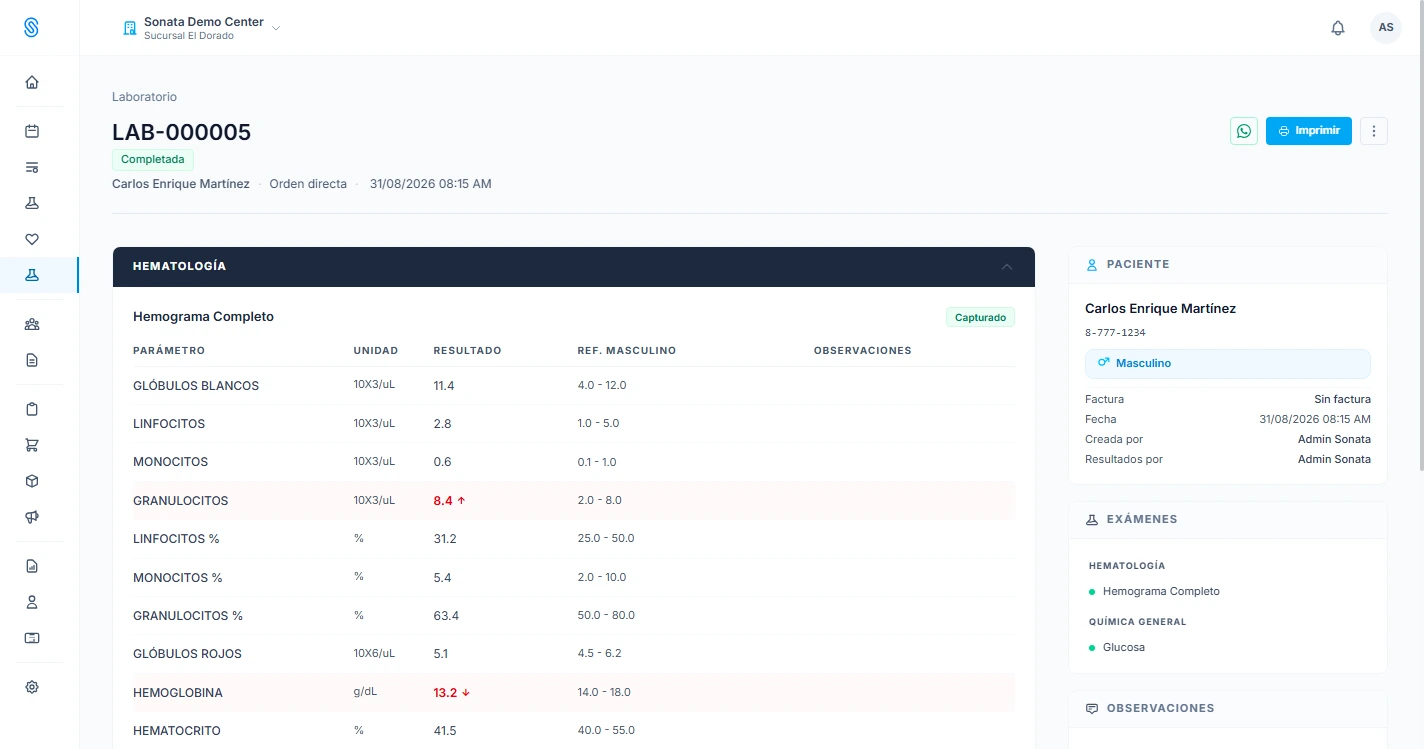Screen dimensions: 1424x749
Task: Click the clipboard icon in sidebar
Action: click(x=32, y=409)
